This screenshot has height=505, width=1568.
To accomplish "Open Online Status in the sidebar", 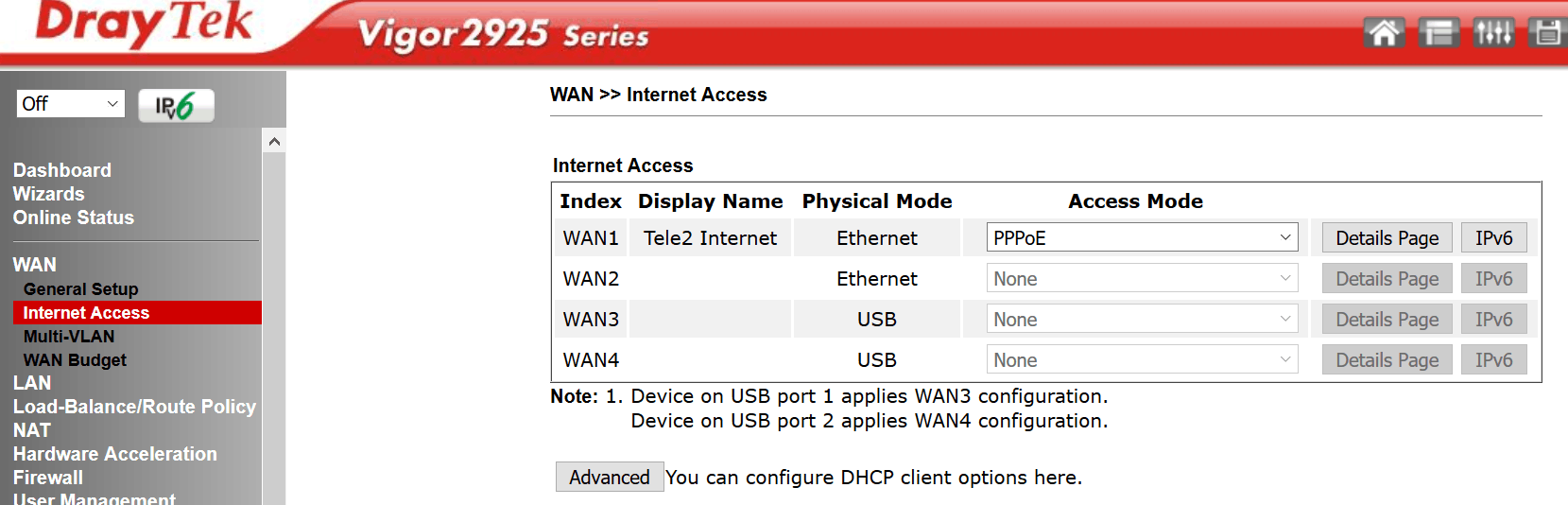I will (x=74, y=218).
